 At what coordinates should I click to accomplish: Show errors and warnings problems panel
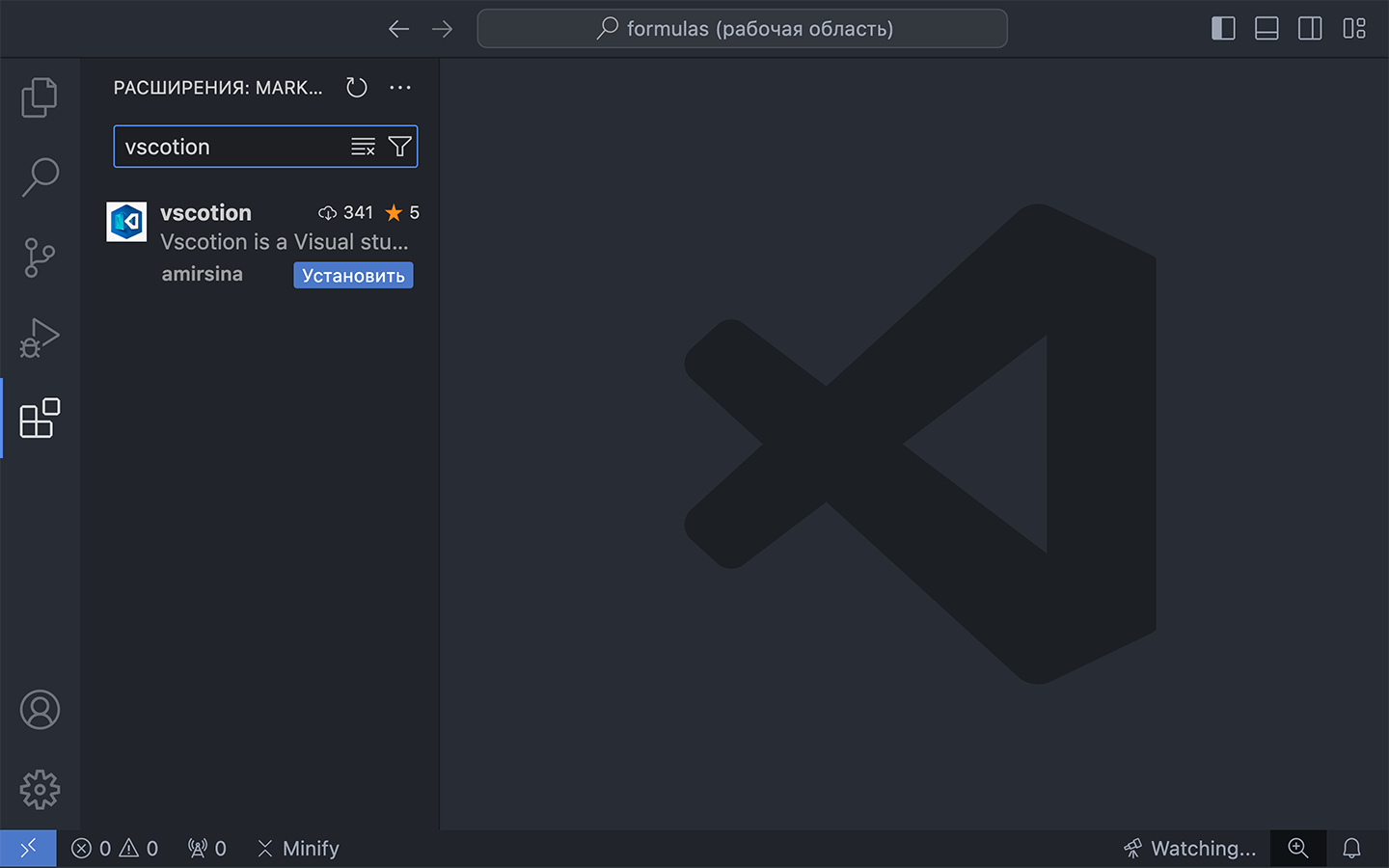tap(115, 849)
